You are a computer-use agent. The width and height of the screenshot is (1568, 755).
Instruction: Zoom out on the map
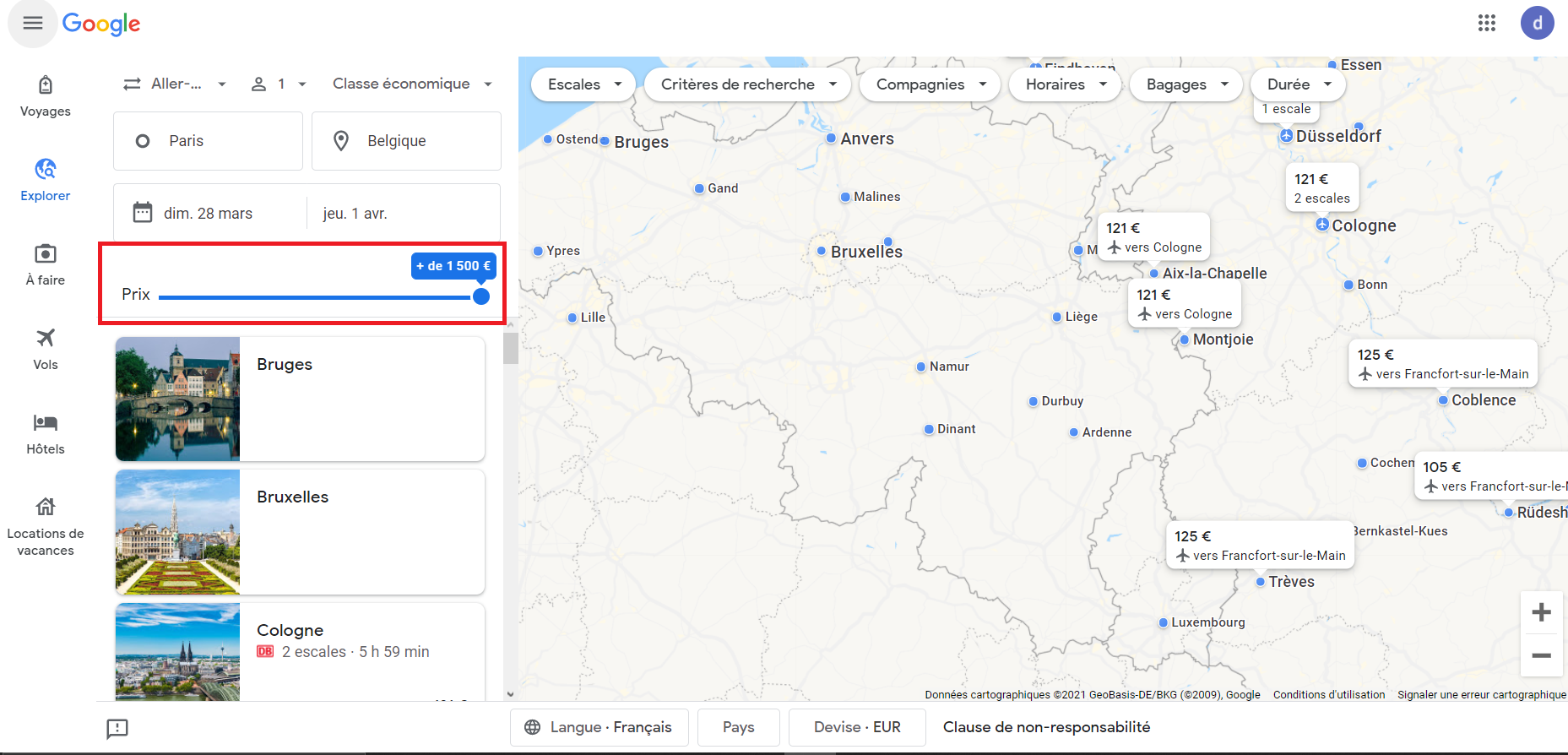[1541, 655]
